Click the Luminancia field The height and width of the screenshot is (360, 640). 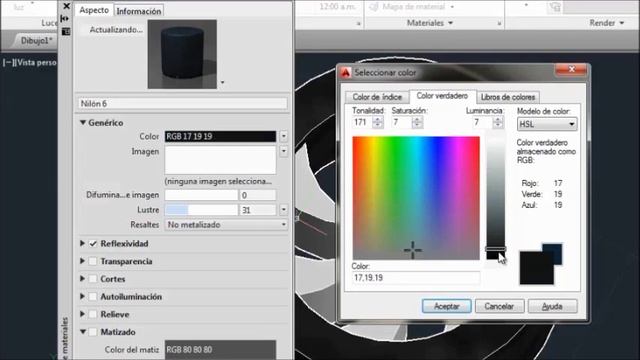[x=482, y=122]
